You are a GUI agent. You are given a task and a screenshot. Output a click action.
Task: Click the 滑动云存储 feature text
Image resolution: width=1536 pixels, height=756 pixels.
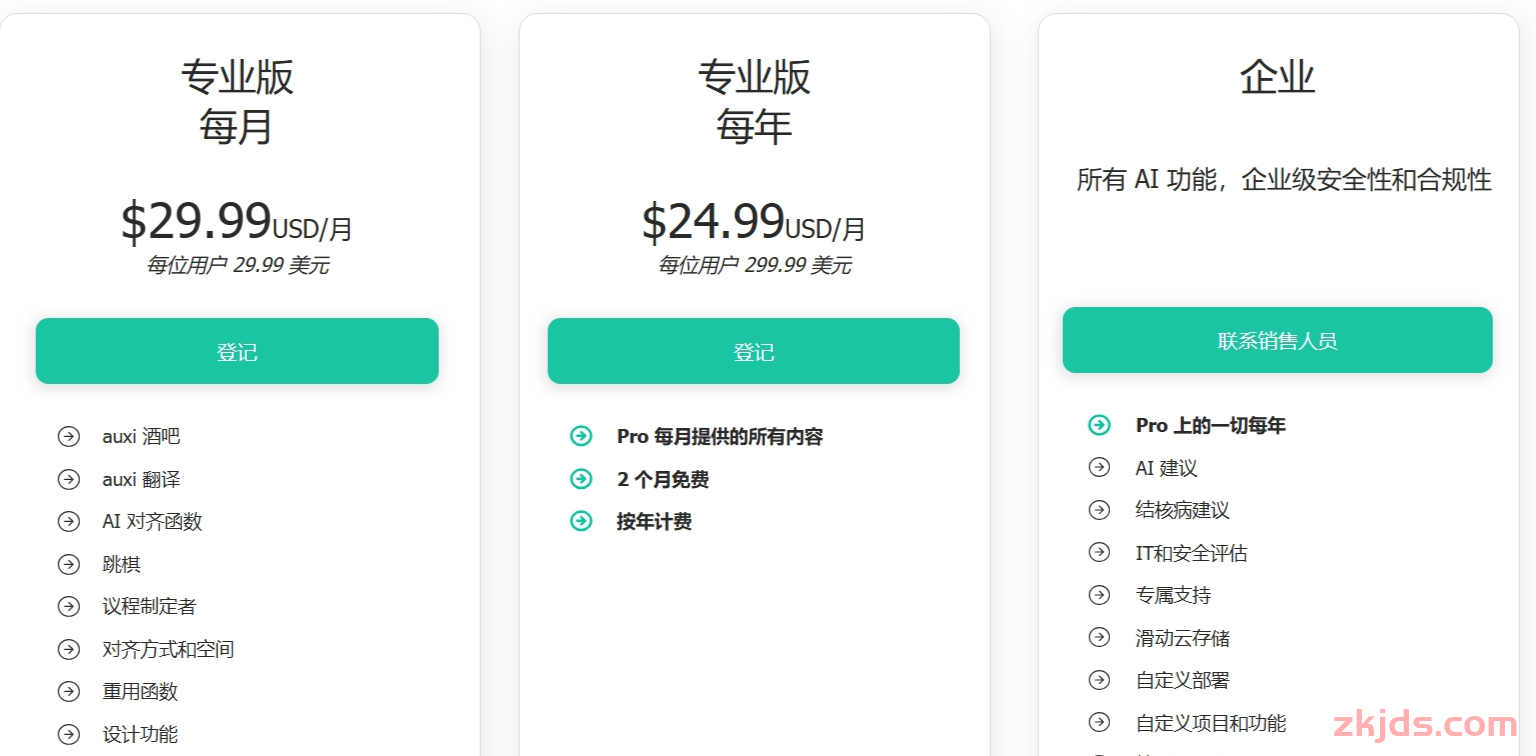click(x=1183, y=638)
